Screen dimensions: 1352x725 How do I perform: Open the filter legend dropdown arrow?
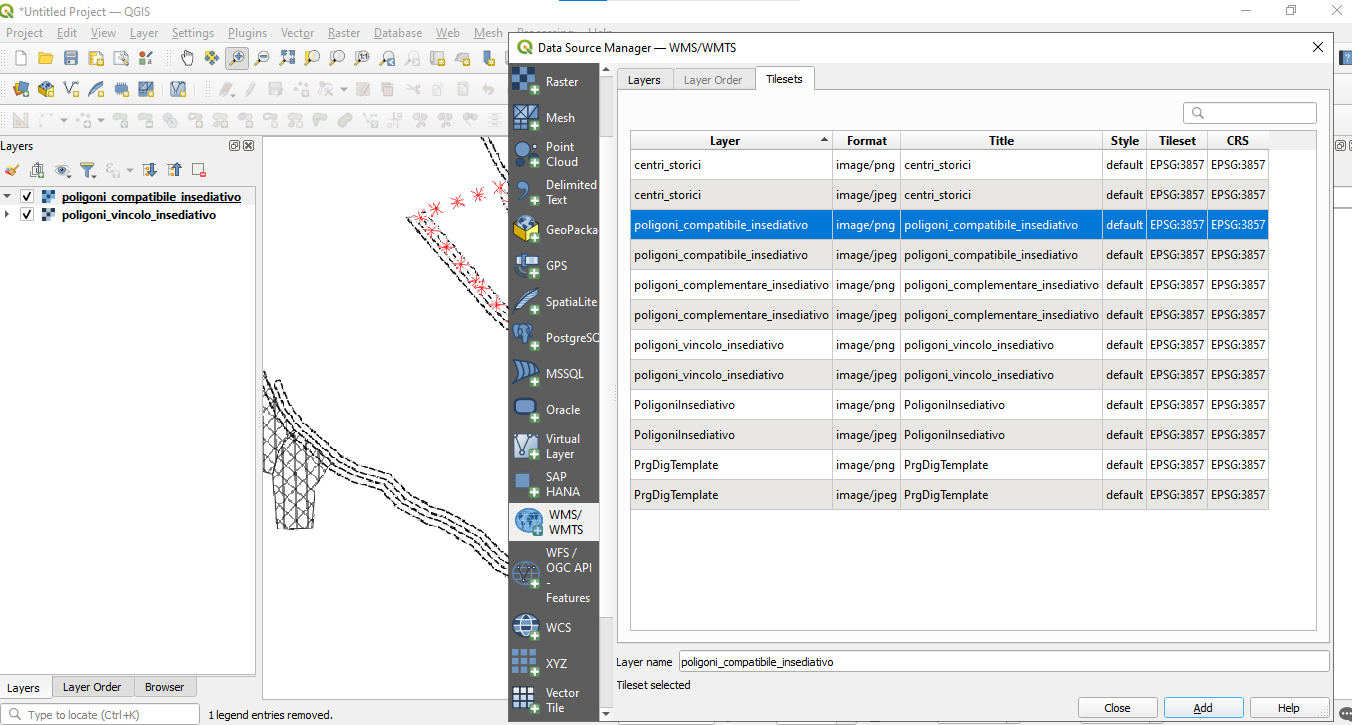tap(94, 176)
